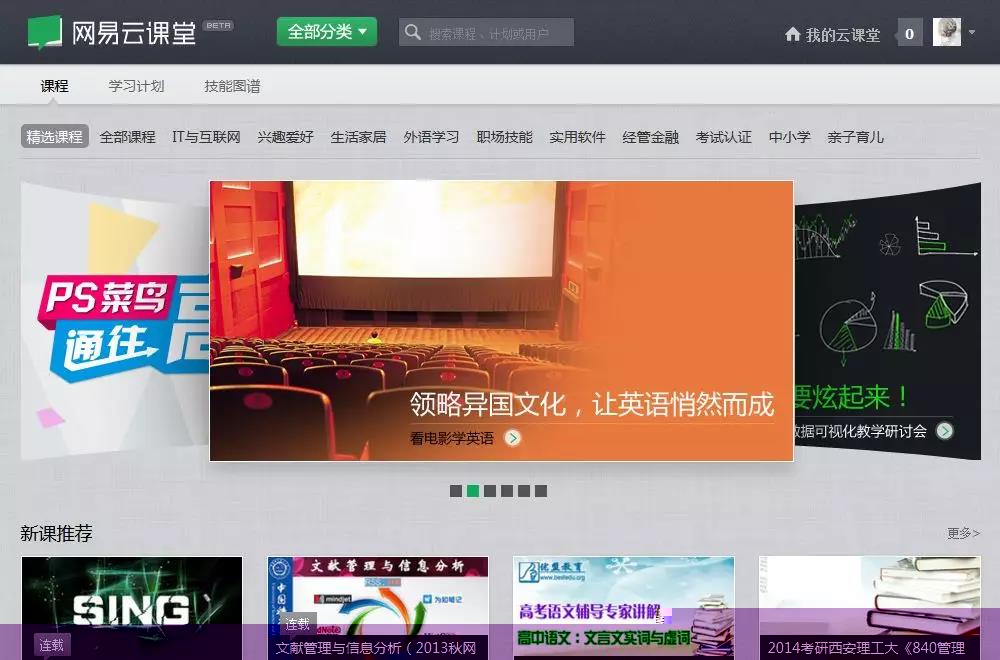Select the 亲子育儿 category
This screenshot has width=1000, height=660.
(855, 136)
